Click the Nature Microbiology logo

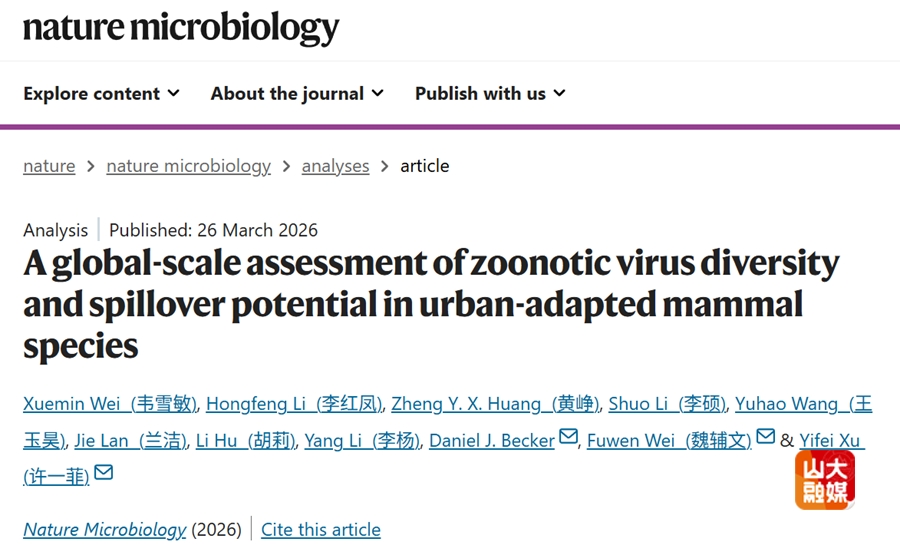pos(181,28)
